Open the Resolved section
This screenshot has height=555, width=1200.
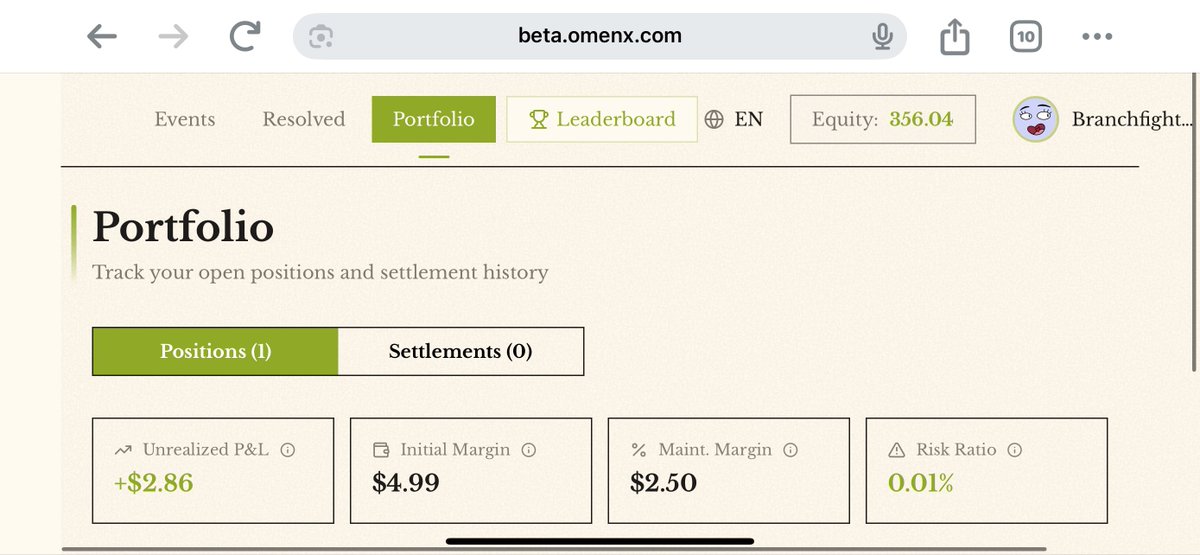pyautogui.click(x=303, y=120)
